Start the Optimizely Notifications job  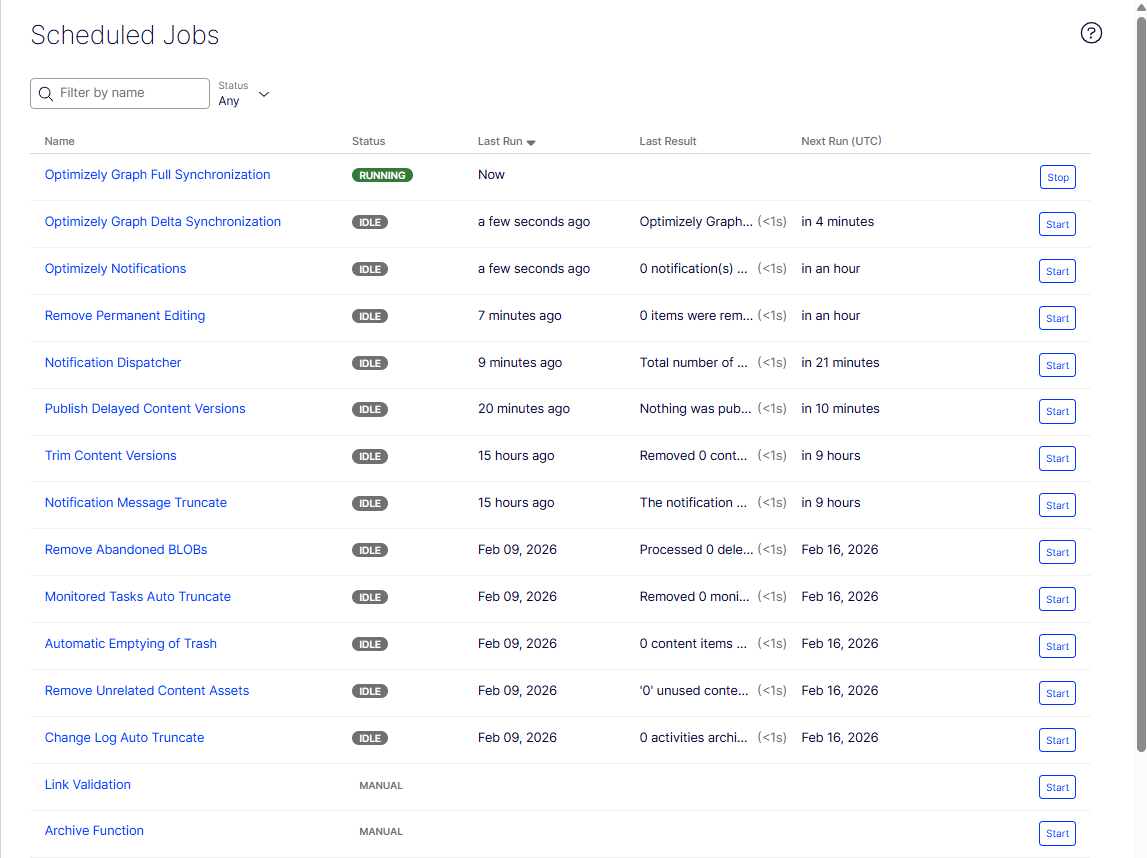pos(1057,271)
